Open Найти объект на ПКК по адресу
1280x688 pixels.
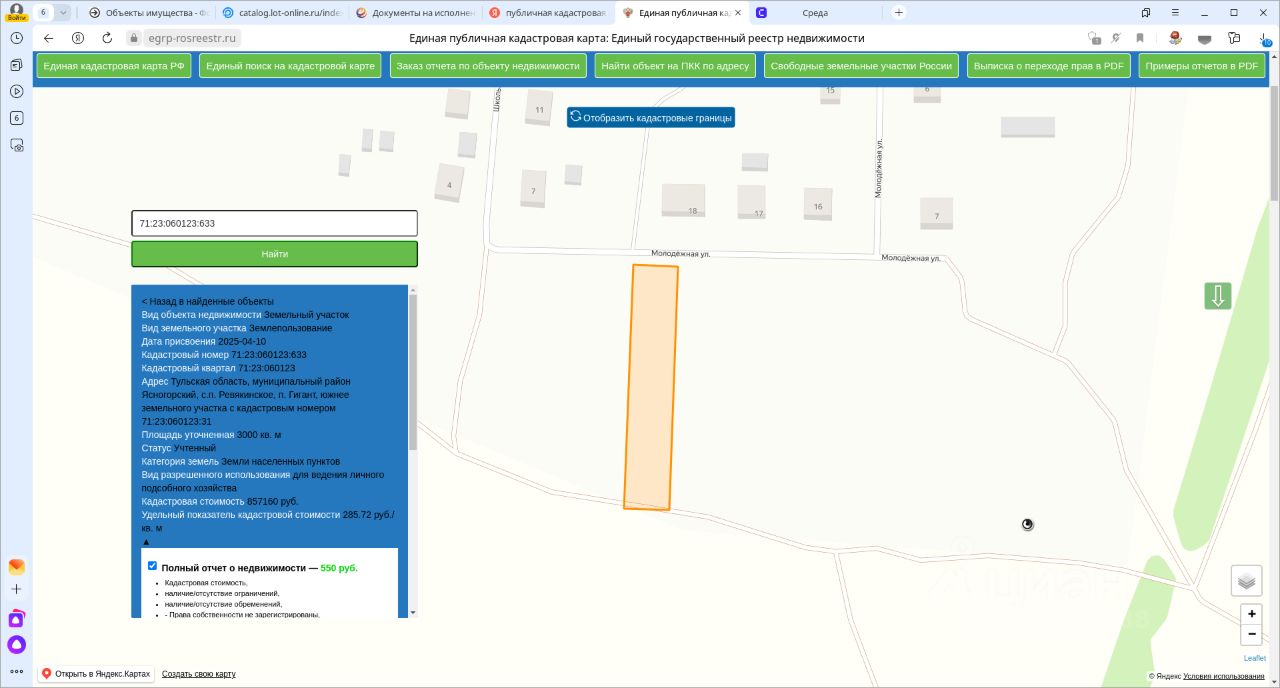tap(675, 65)
